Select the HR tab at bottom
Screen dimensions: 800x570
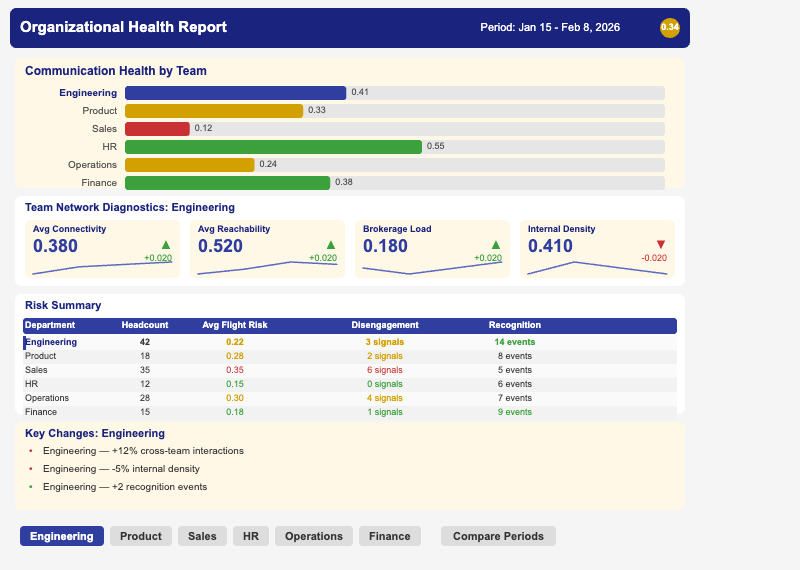pyautogui.click(x=251, y=536)
